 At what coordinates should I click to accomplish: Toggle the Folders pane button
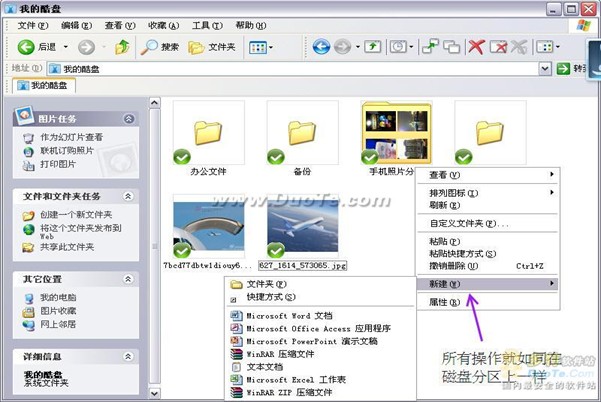pyautogui.click(x=212, y=47)
